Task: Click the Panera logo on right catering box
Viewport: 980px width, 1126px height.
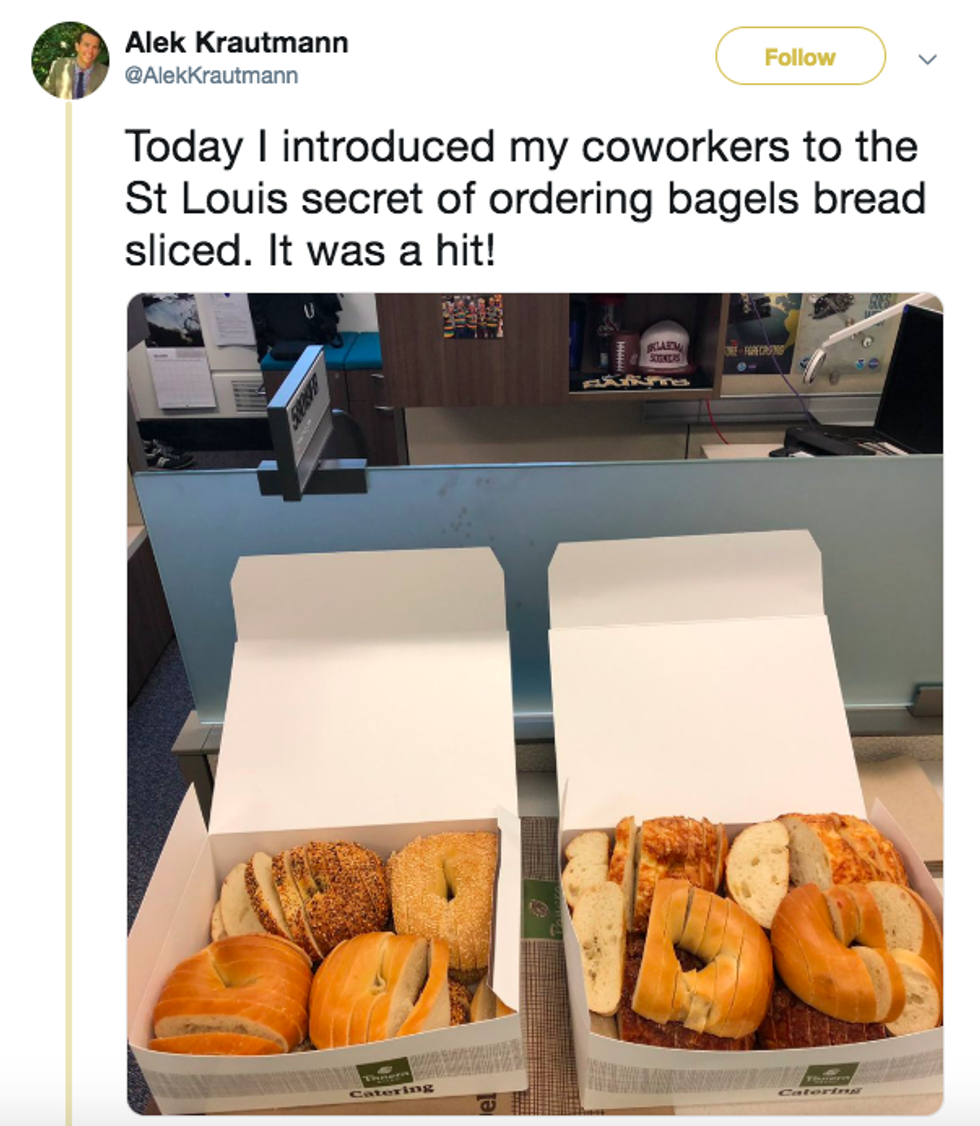Action: click(829, 1076)
